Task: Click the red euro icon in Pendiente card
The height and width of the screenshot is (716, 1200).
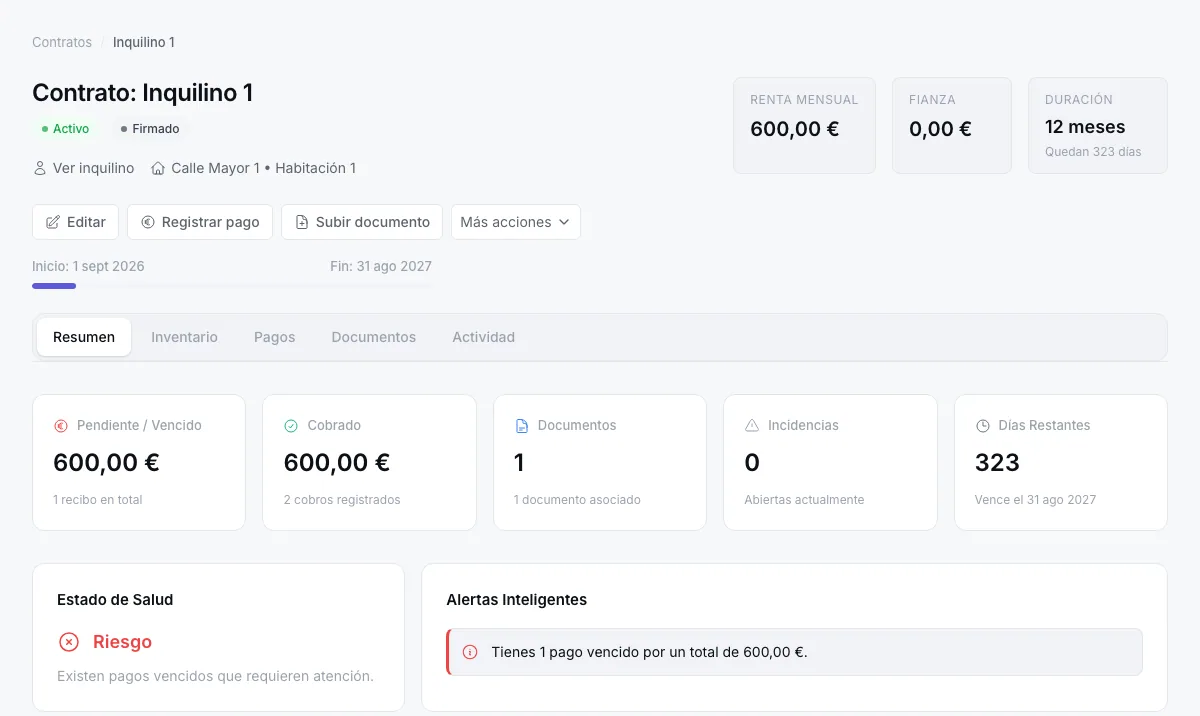Action: pos(61,426)
